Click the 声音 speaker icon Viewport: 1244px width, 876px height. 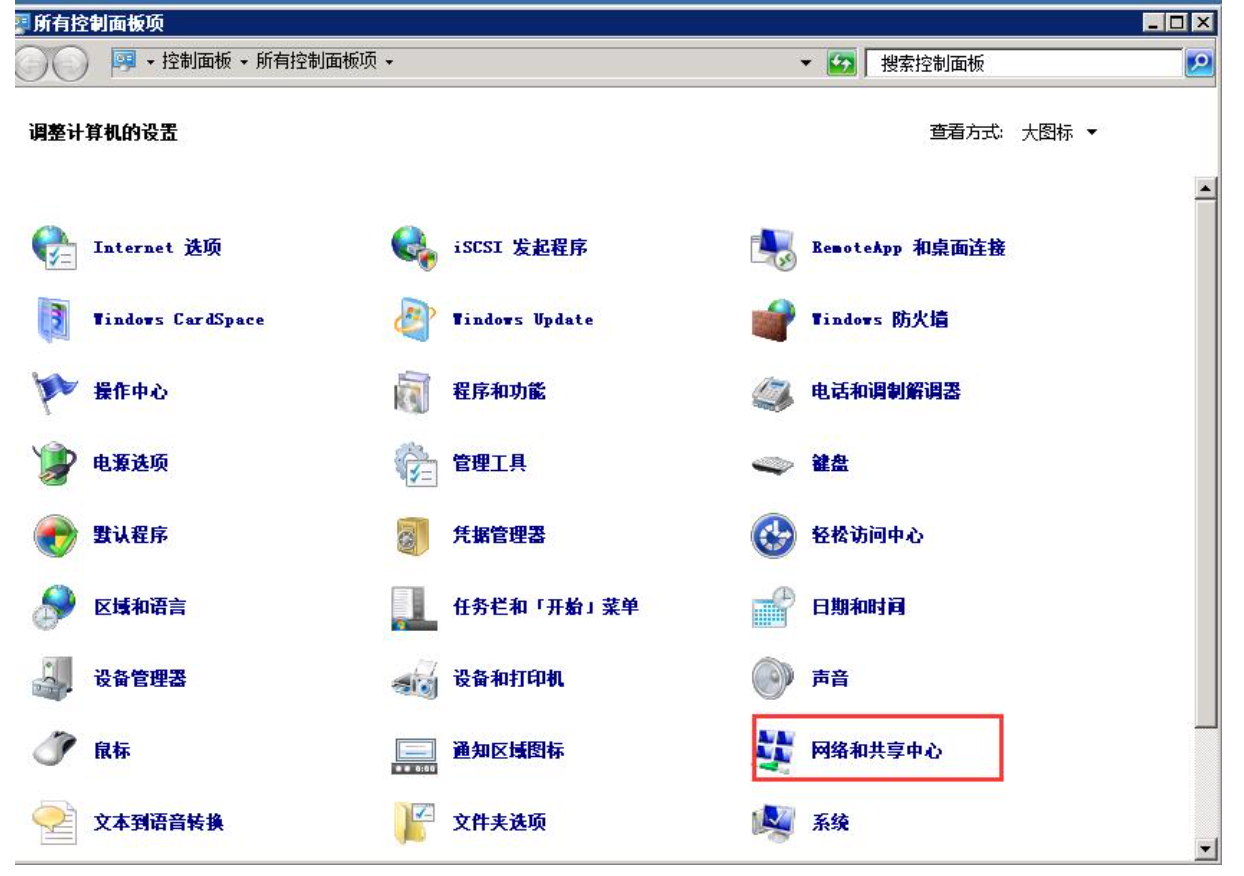point(771,679)
